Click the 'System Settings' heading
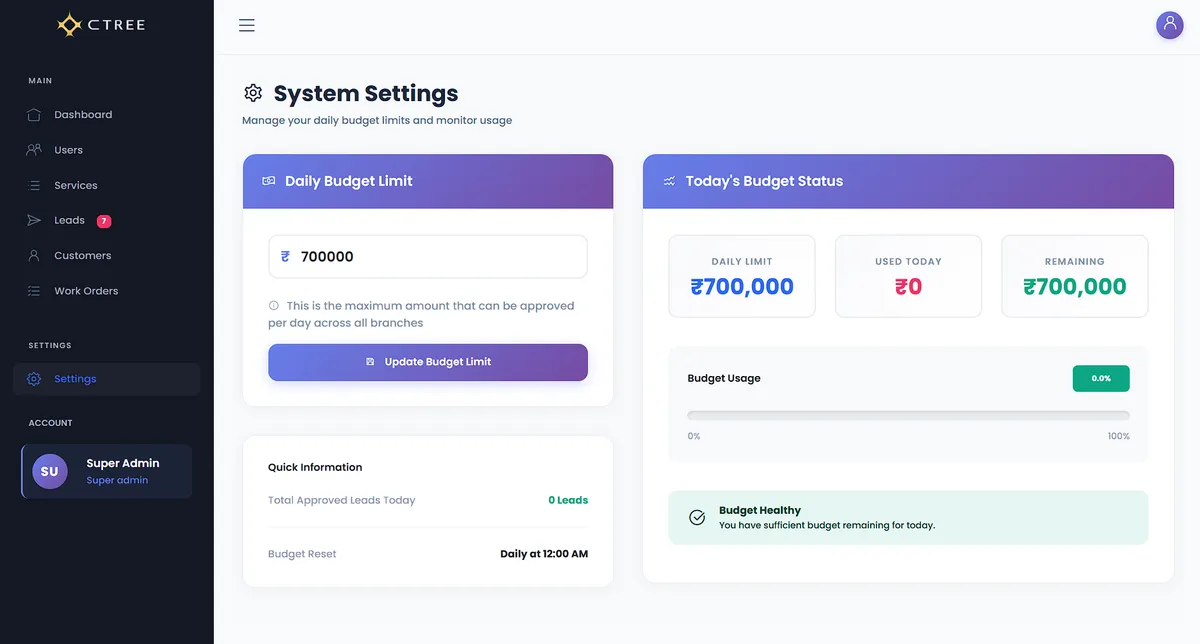 click(x=366, y=93)
